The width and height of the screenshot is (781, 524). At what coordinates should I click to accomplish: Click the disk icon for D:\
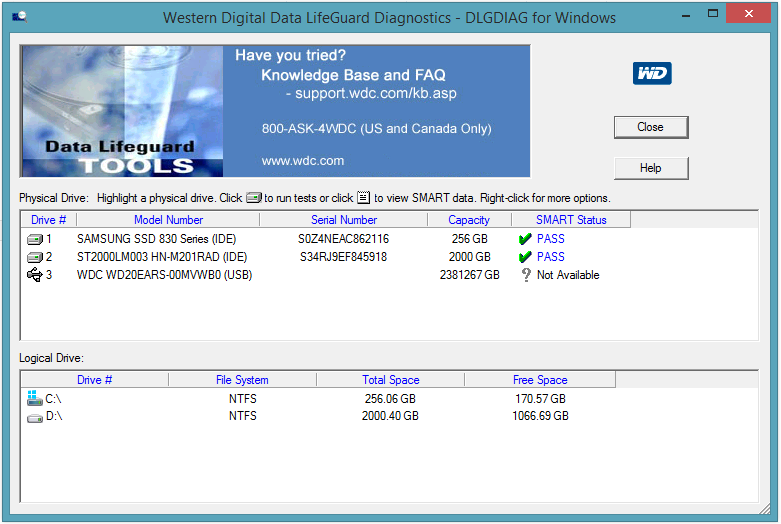click(34, 417)
